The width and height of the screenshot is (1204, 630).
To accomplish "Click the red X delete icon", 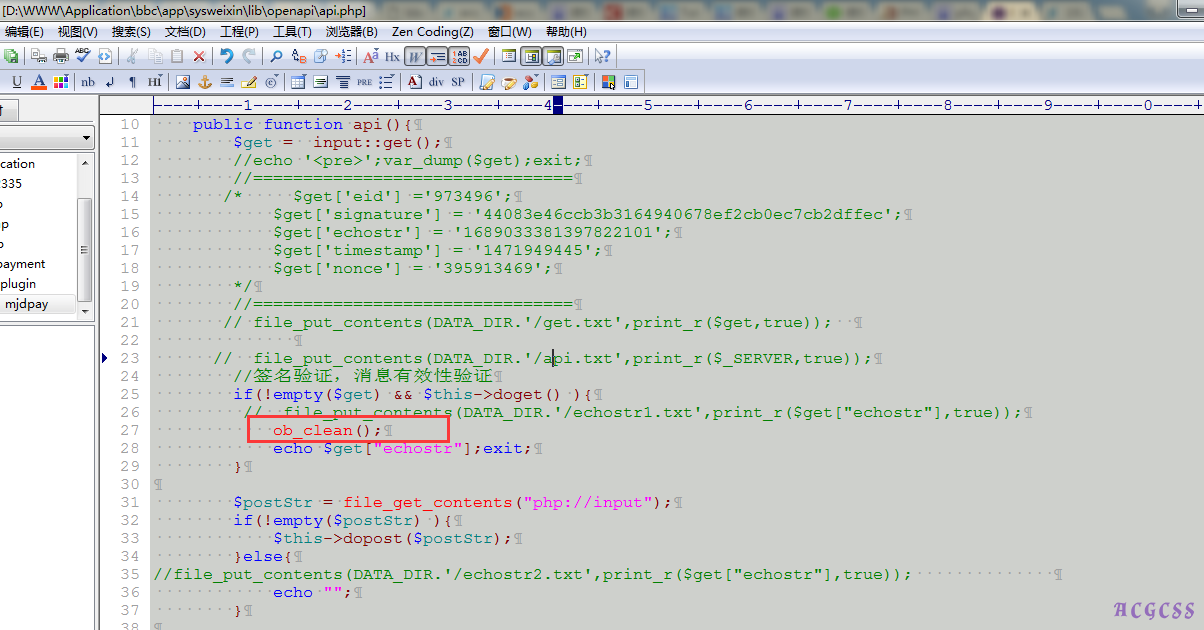I will (x=199, y=56).
